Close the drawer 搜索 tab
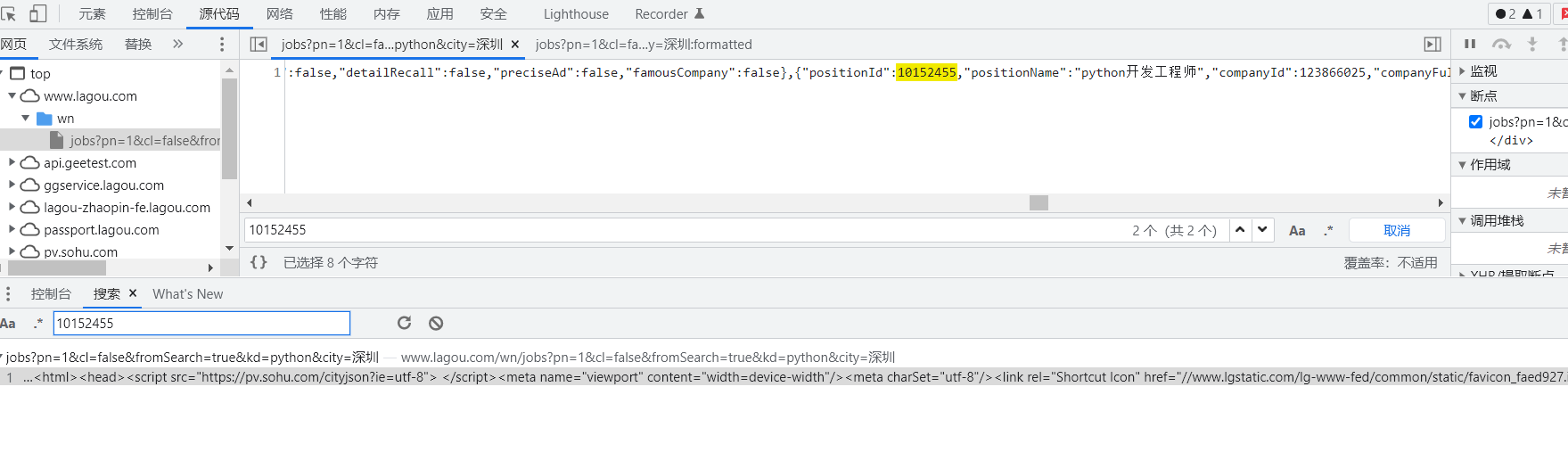This screenshot has width=1568, height=469. point(133,292)
